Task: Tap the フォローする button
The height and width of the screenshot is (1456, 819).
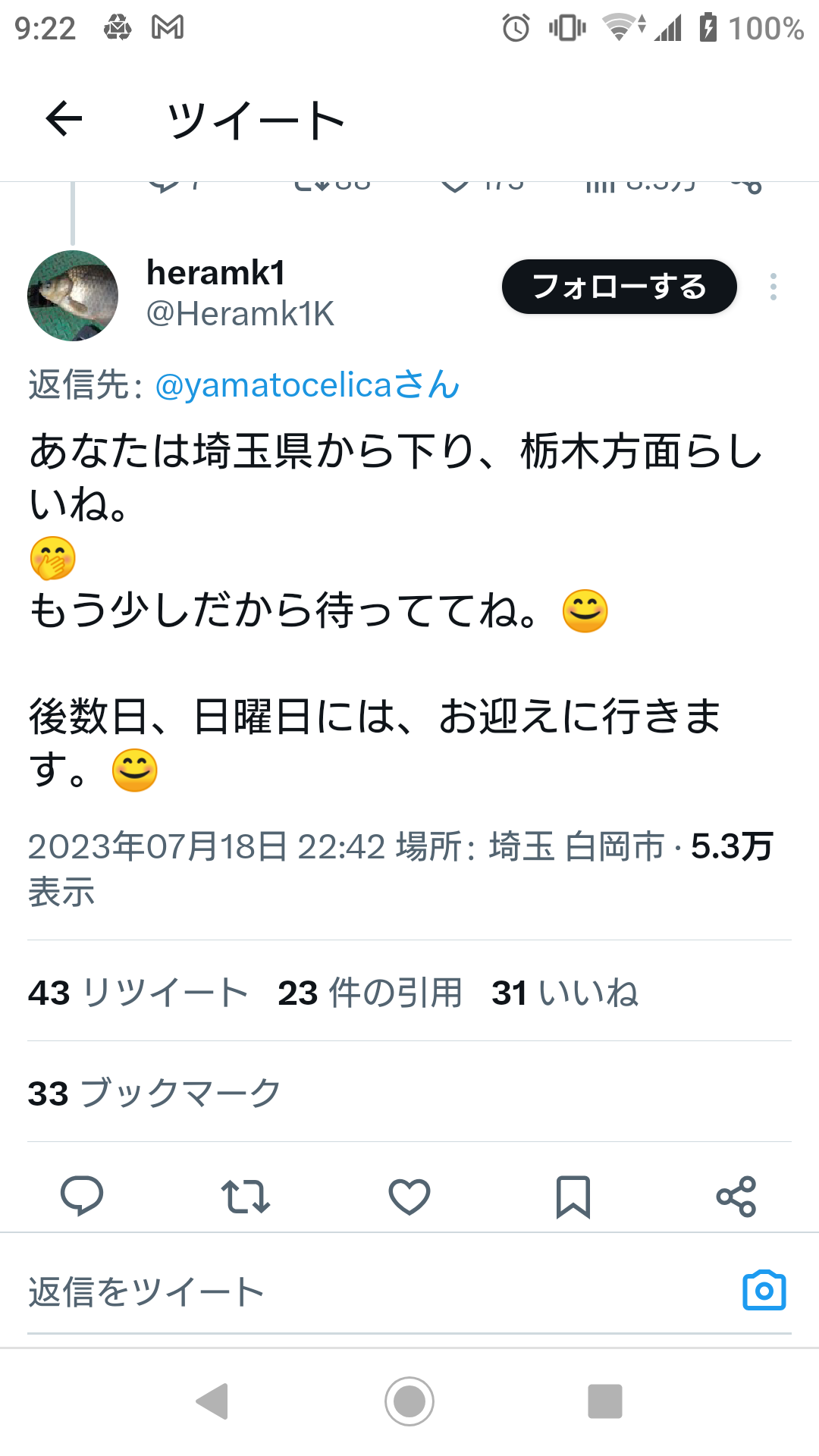Action: (620, 287)
